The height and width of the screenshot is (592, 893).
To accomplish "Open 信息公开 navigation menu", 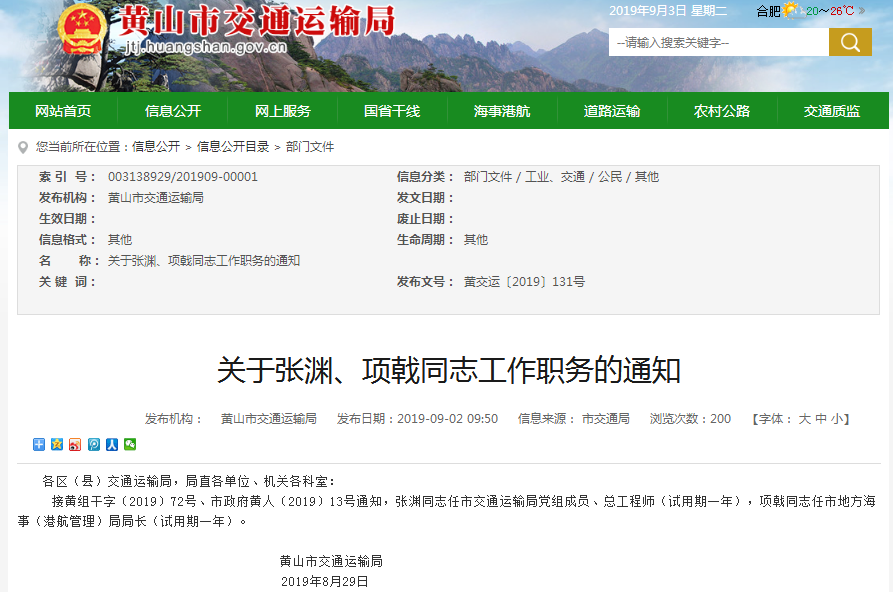I will coord(173,111).
